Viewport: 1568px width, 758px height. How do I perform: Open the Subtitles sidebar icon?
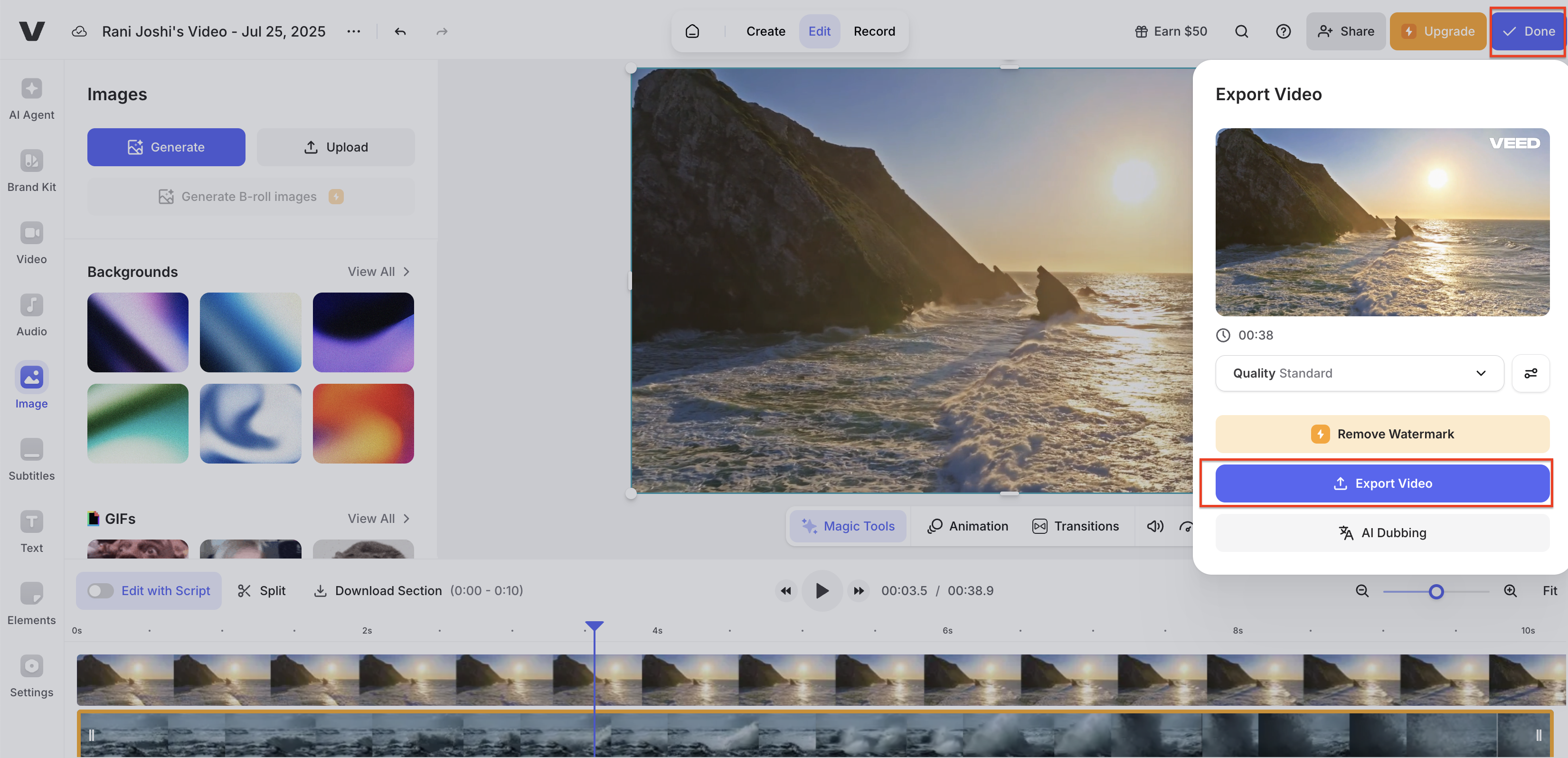[x=32, y=459]
